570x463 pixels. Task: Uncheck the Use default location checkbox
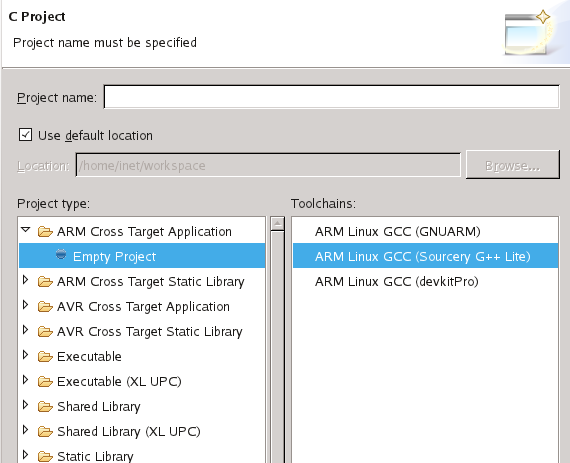(x=25, y=135)
